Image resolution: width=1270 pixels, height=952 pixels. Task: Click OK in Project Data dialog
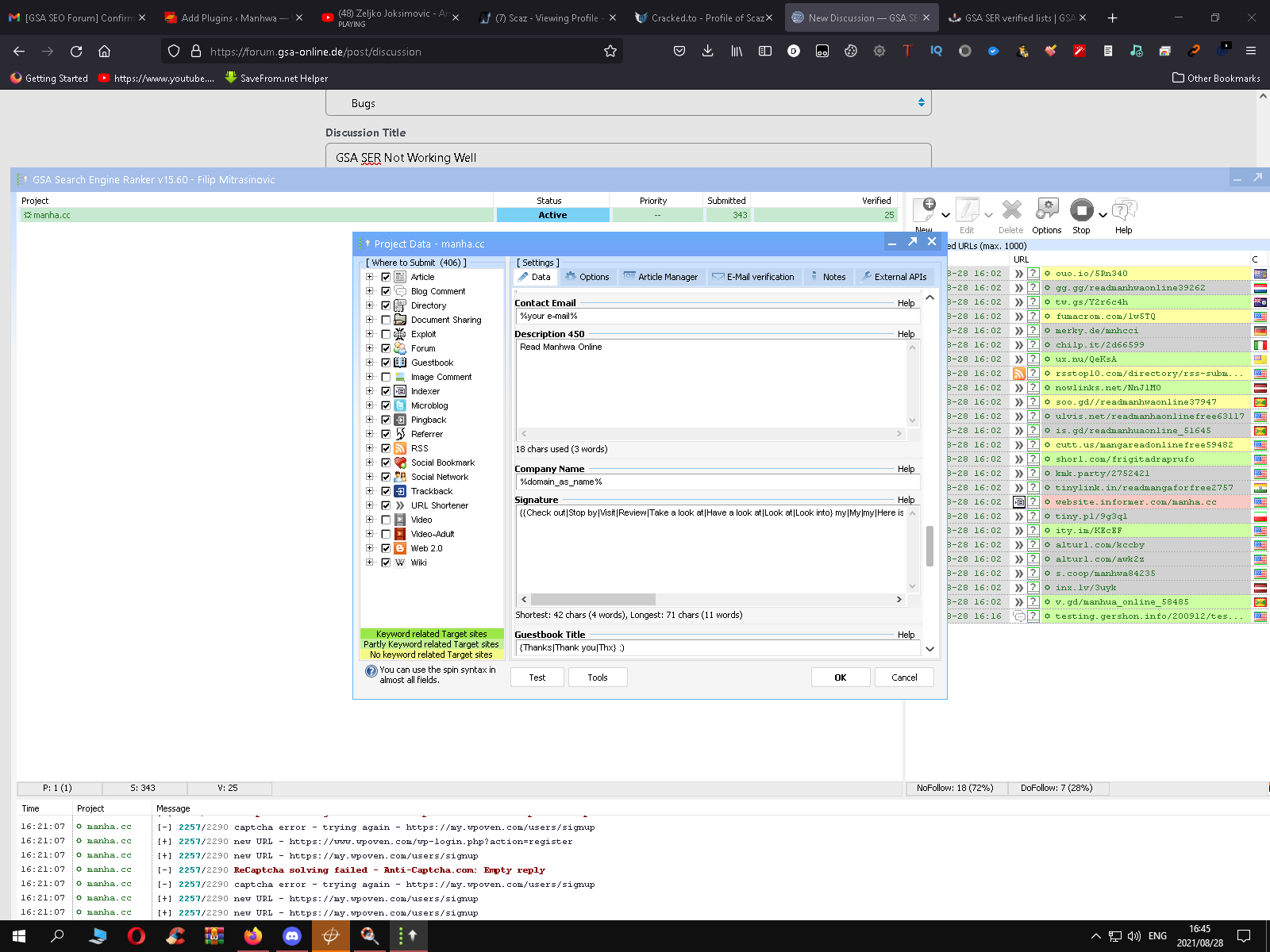841,678
